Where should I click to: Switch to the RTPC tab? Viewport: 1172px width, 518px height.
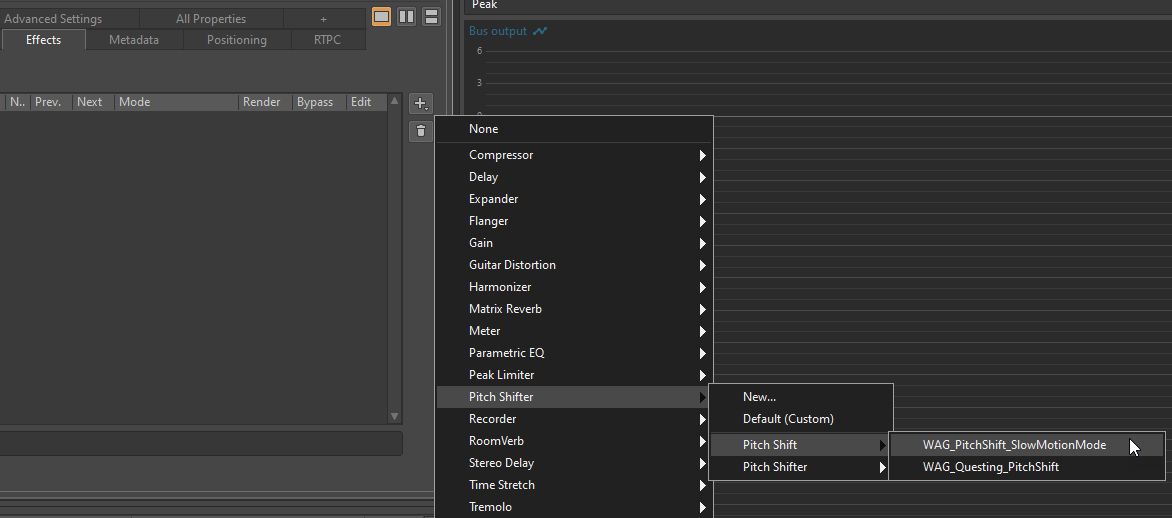tap(327, 40)
